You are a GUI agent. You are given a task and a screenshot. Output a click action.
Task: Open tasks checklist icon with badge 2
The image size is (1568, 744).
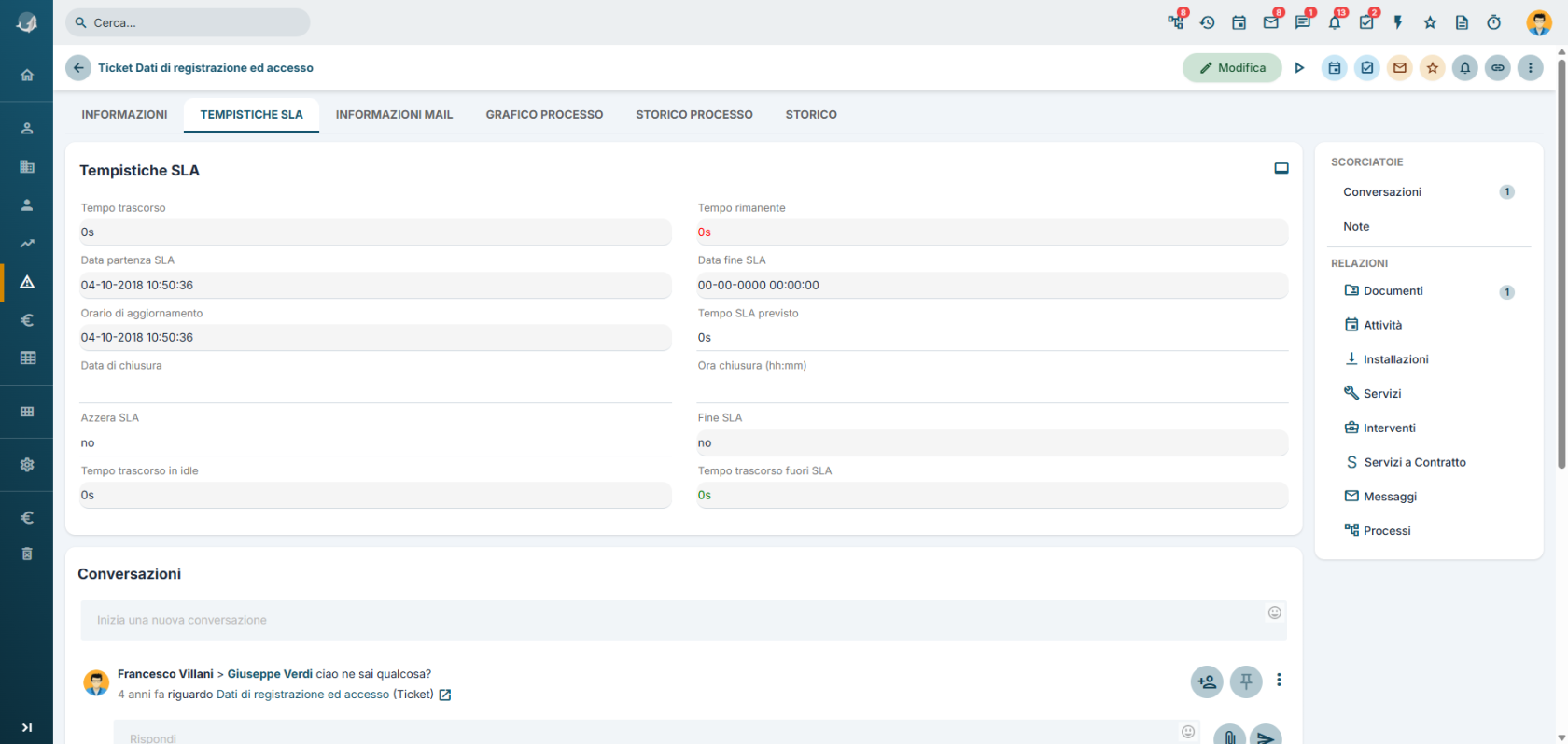coord(1366,22)
